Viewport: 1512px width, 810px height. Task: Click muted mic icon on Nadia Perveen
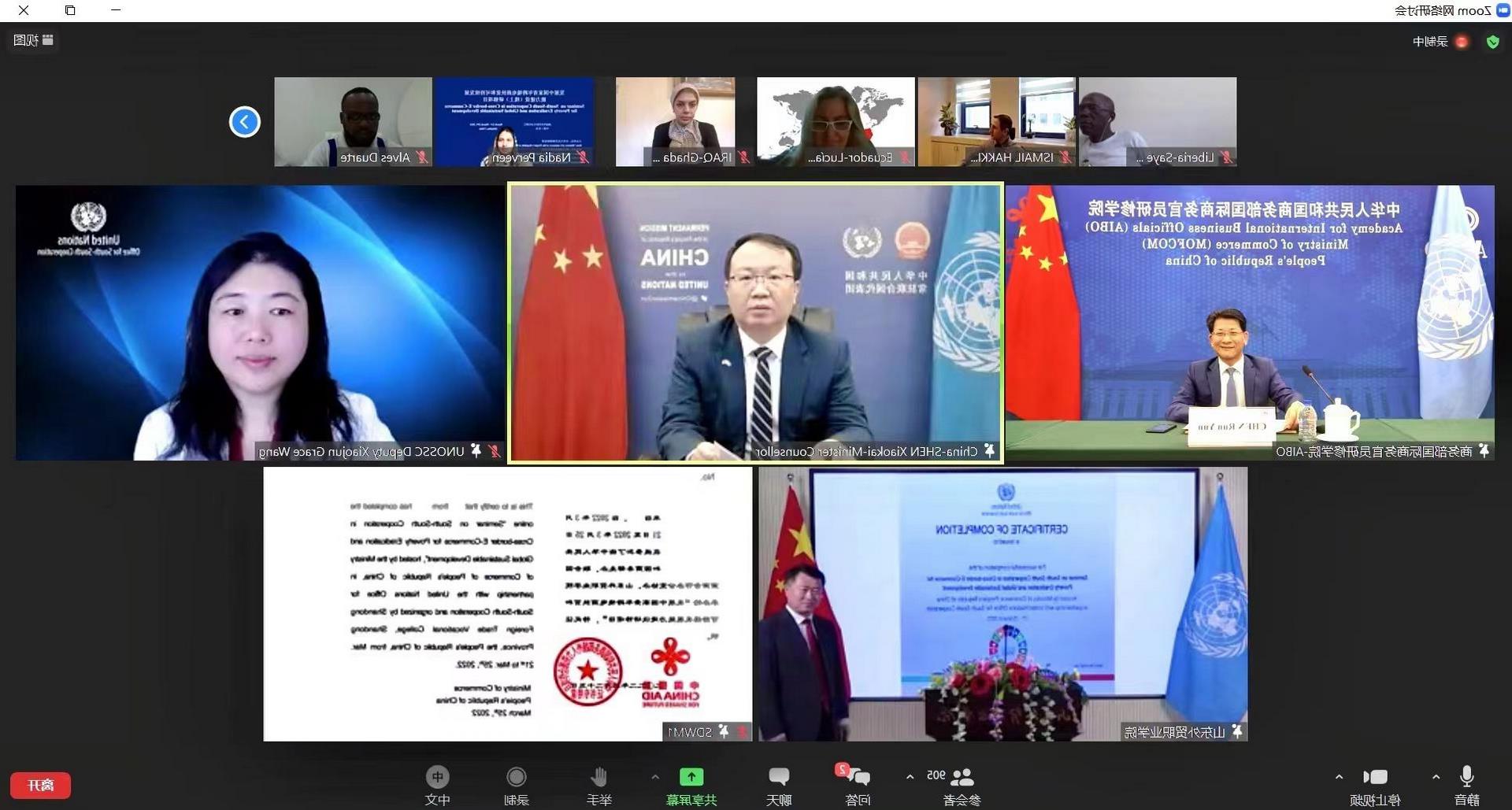(x=584, y=157)
